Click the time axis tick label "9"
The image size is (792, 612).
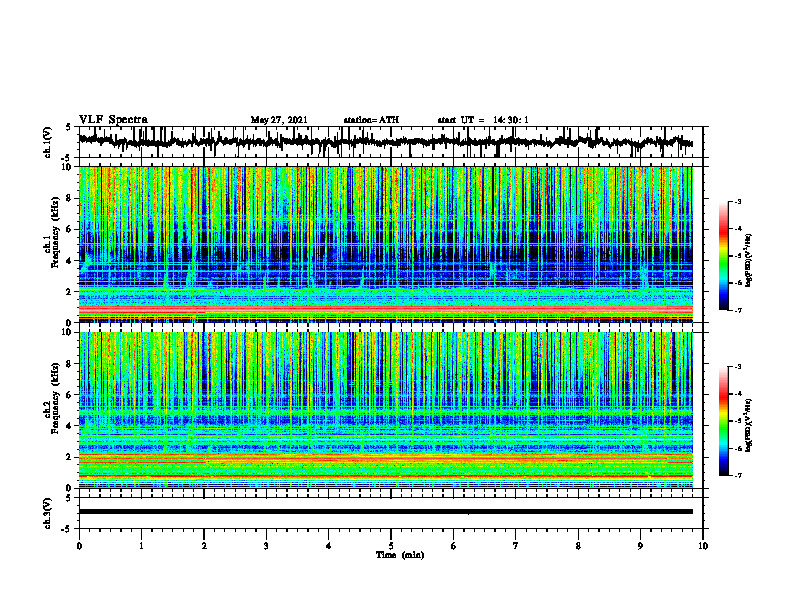[640, 546]
